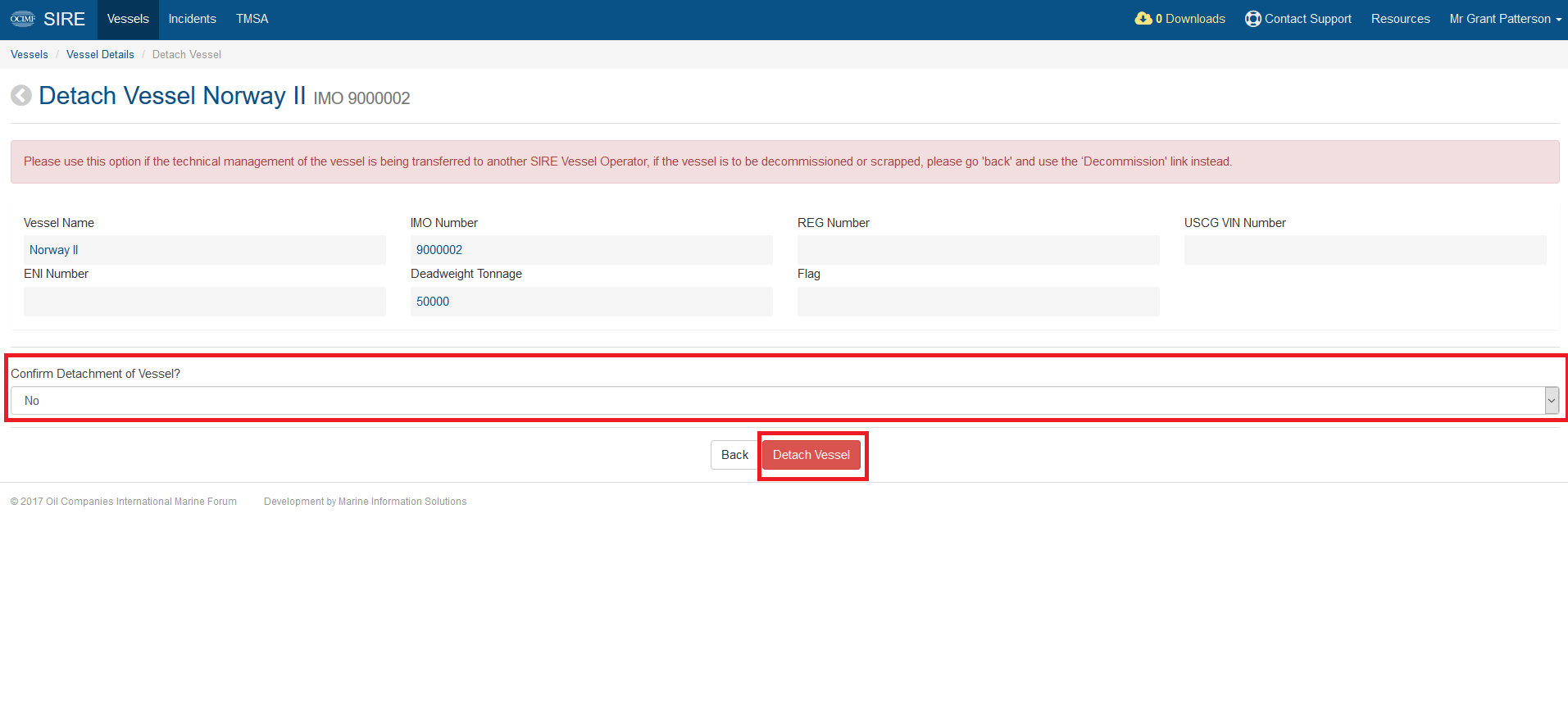1568x709 pixels.
Task: Click the circular back arrow icon
Action: (x=21, y=96)
